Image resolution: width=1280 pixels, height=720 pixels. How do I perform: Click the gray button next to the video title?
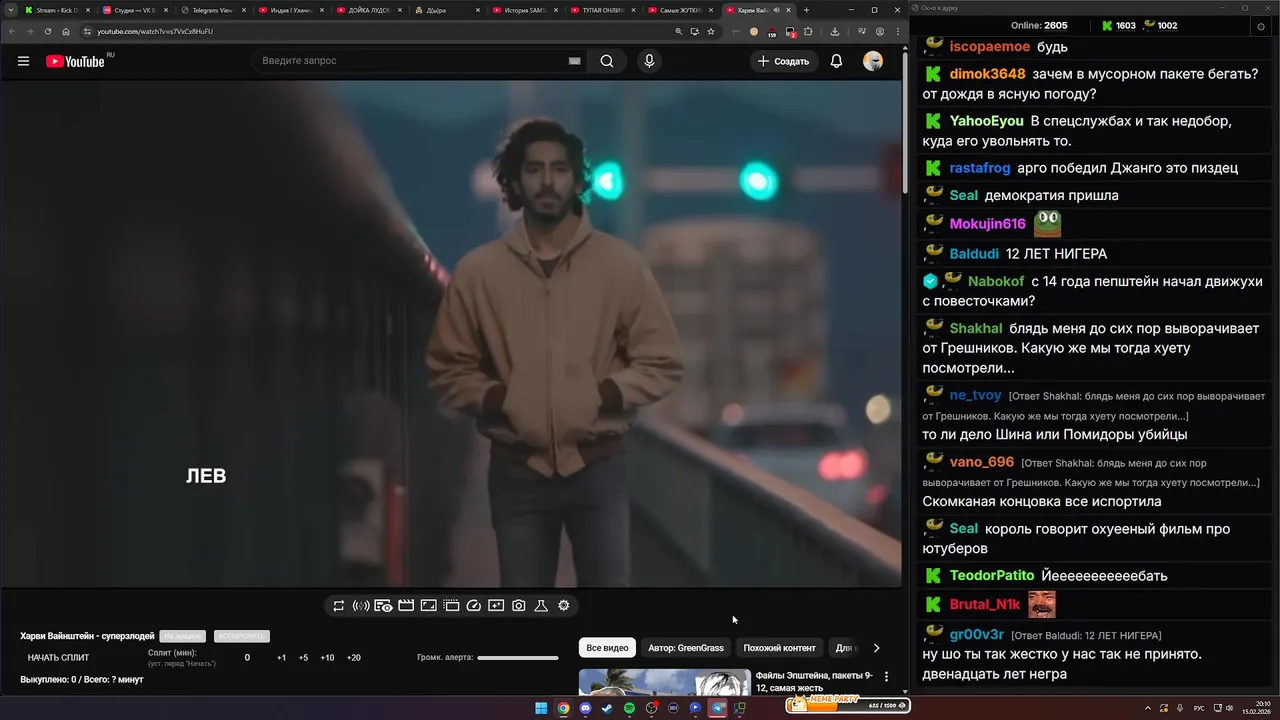(183, 636)
